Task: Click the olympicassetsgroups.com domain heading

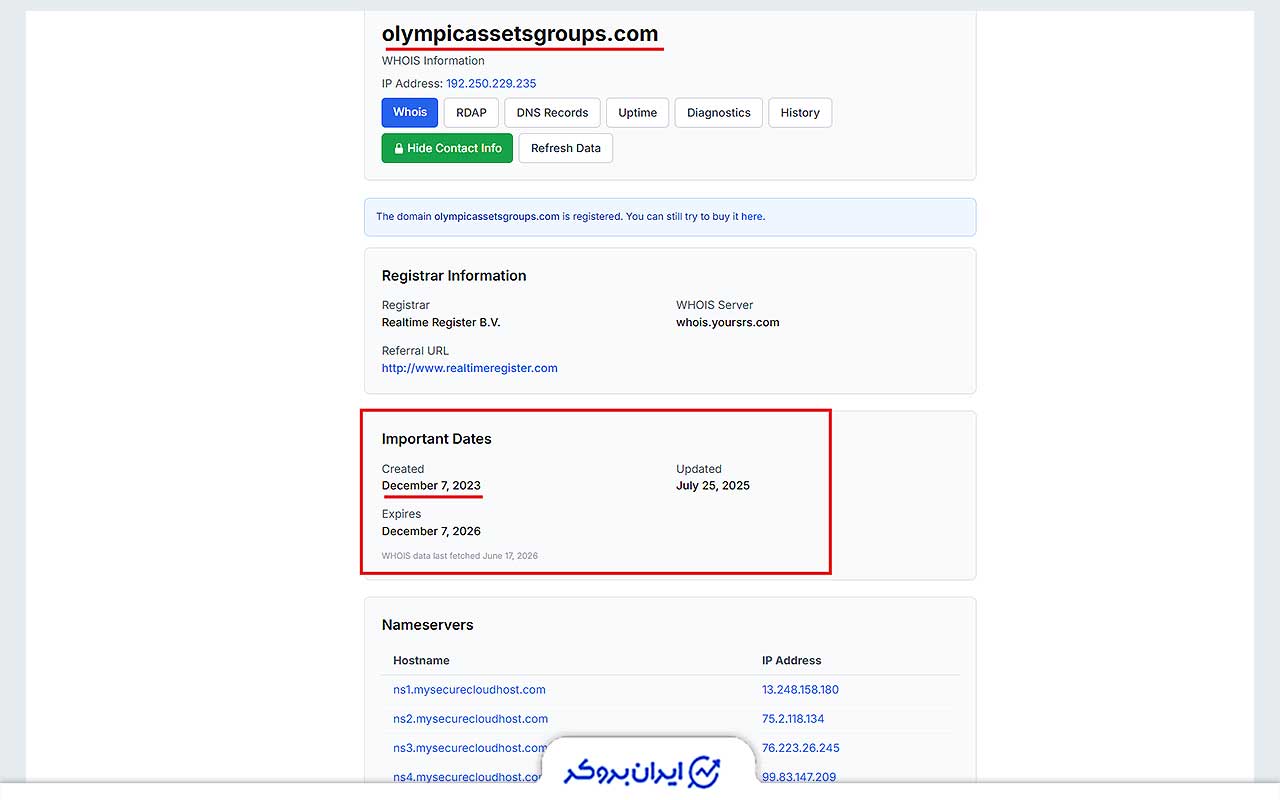Action: click(520, 34)
